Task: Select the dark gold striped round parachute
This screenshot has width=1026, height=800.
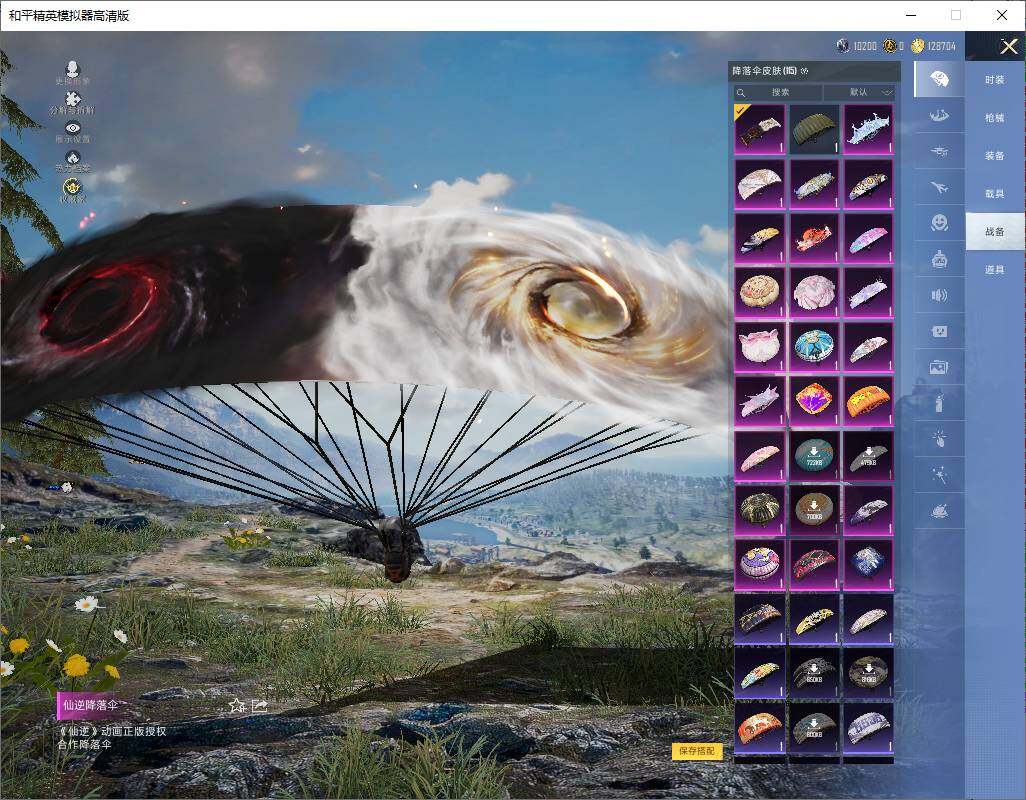Action: 760,509
